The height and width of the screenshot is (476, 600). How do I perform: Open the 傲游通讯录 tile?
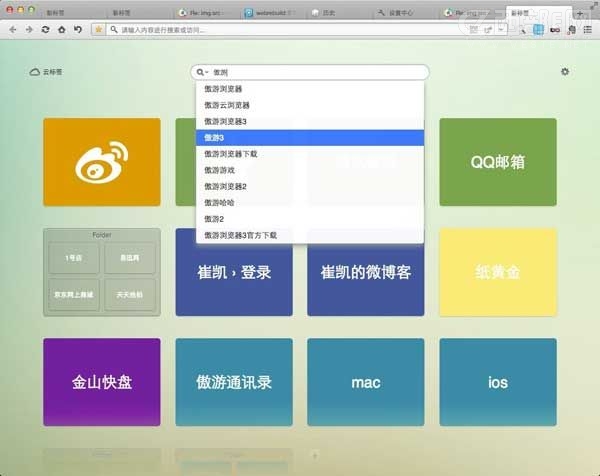(234, 382)
